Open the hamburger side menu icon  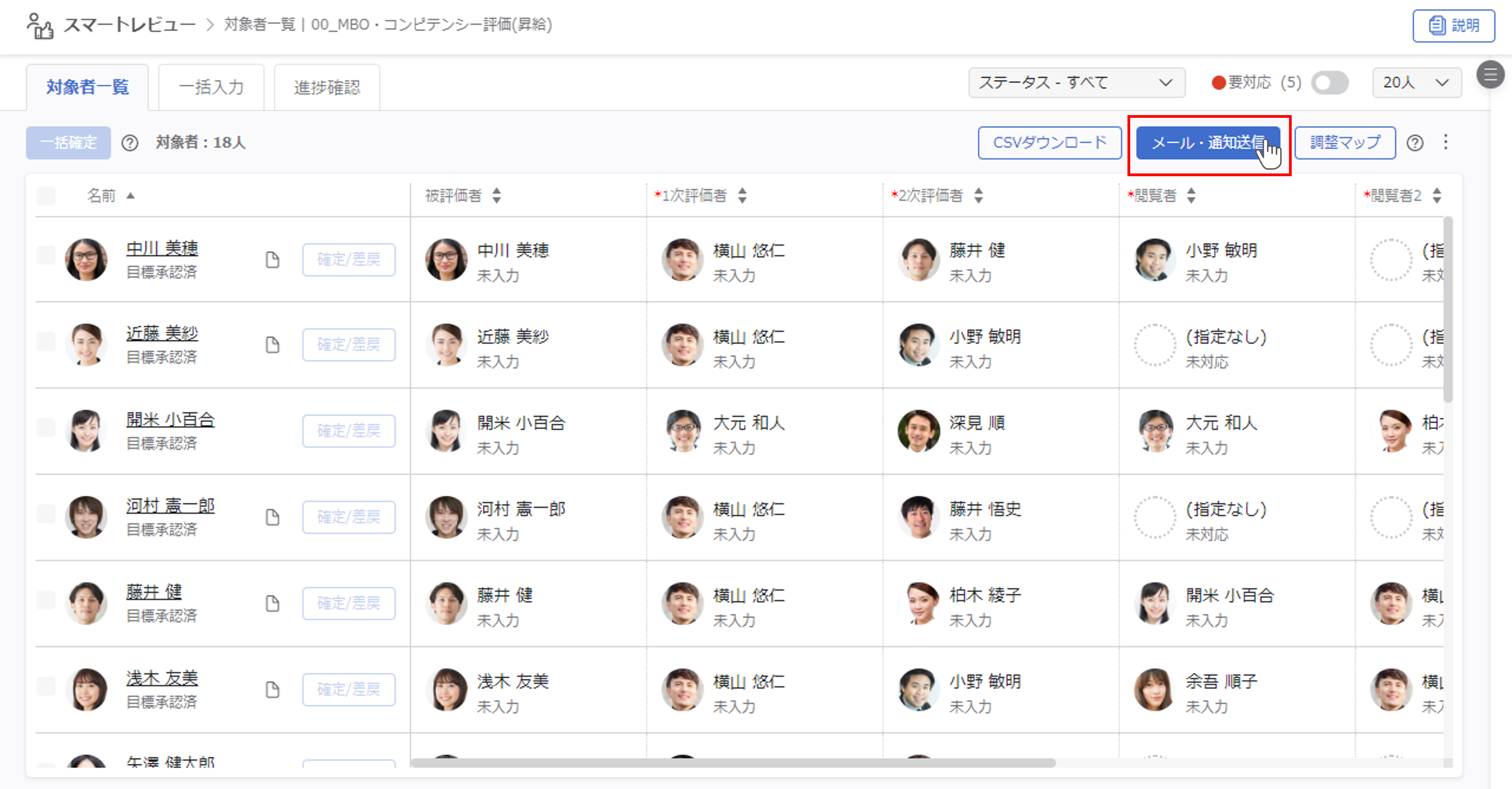pyautogui.click(x=1490, y=75)
